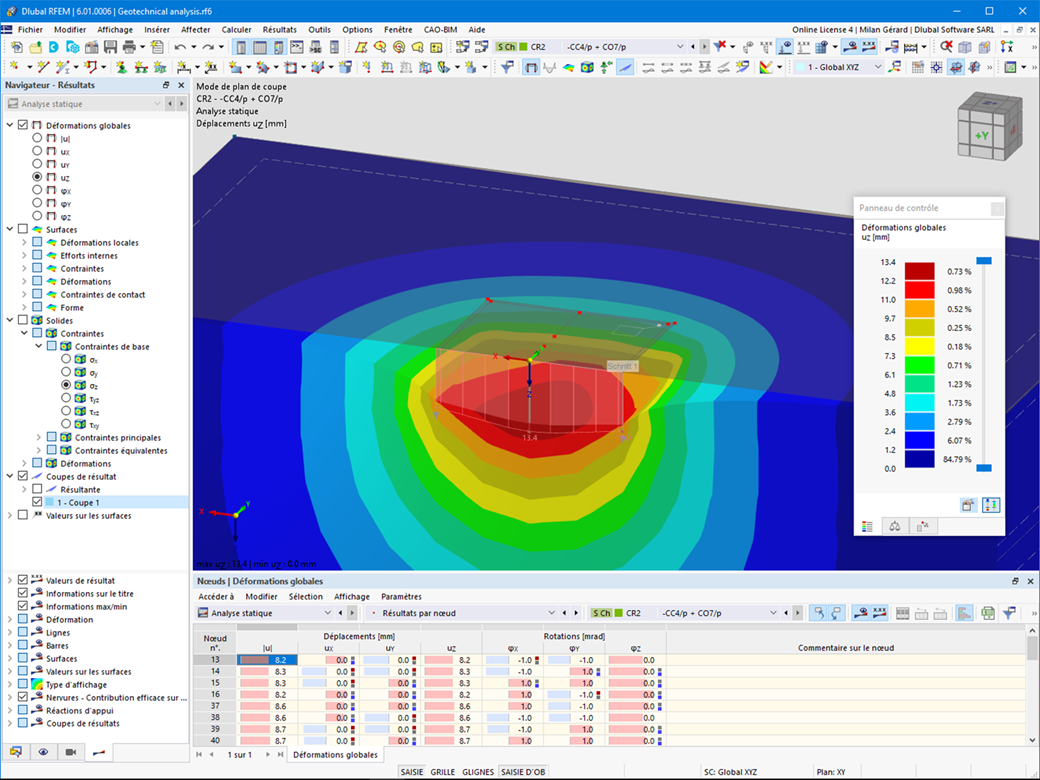Viewport: 1040px width, 780px height.
Task: Uncheck Déformations globales checkbox
Action: (23, 125)
